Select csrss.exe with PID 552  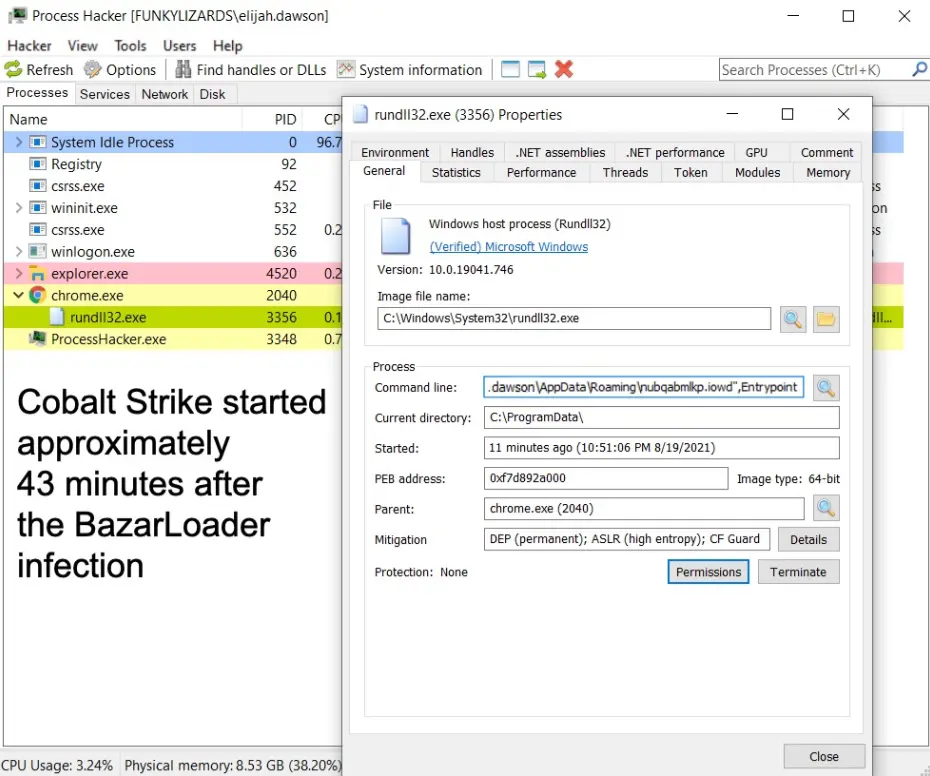pos(172,230)
